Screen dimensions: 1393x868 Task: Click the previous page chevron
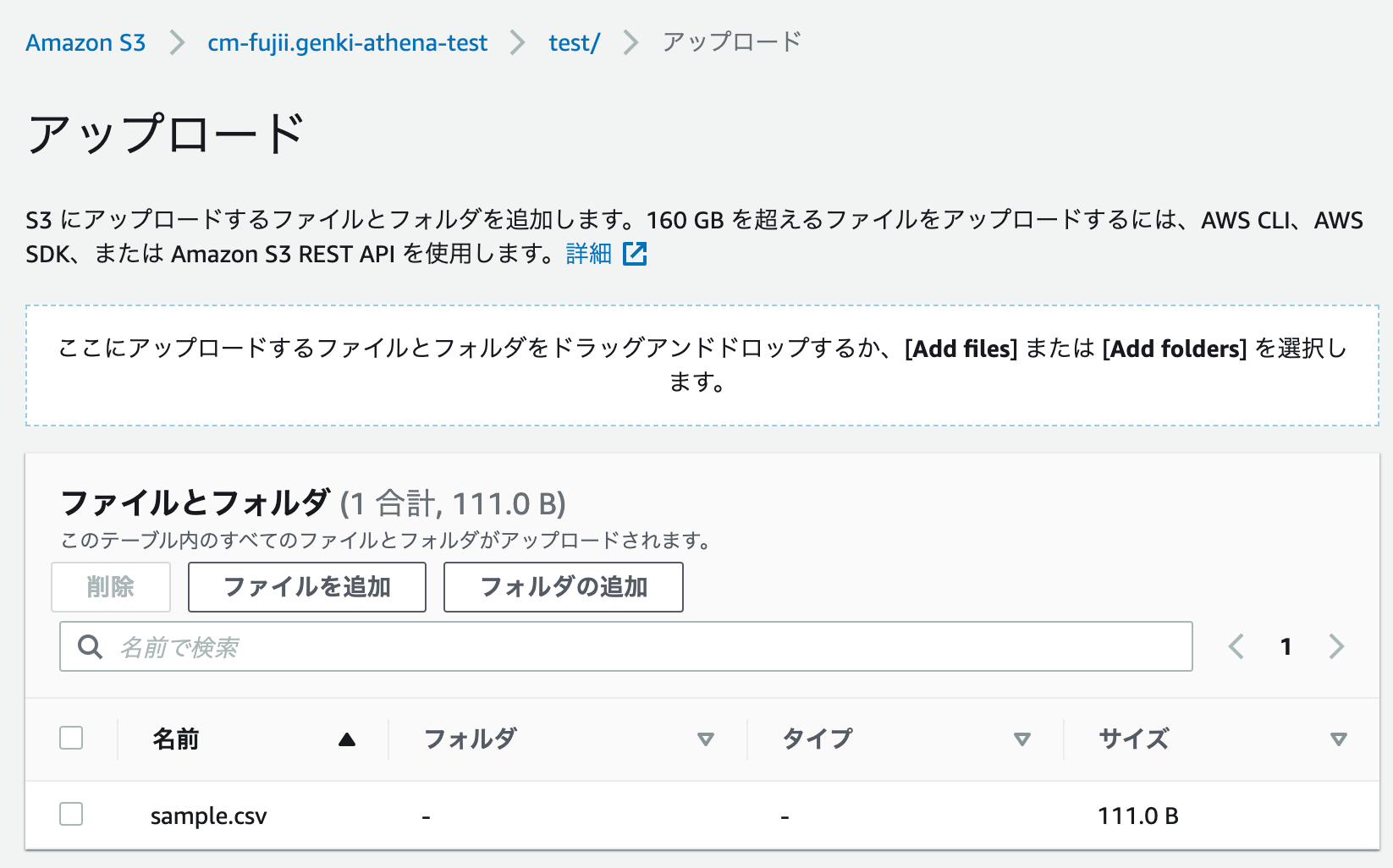pos(1236,646)
